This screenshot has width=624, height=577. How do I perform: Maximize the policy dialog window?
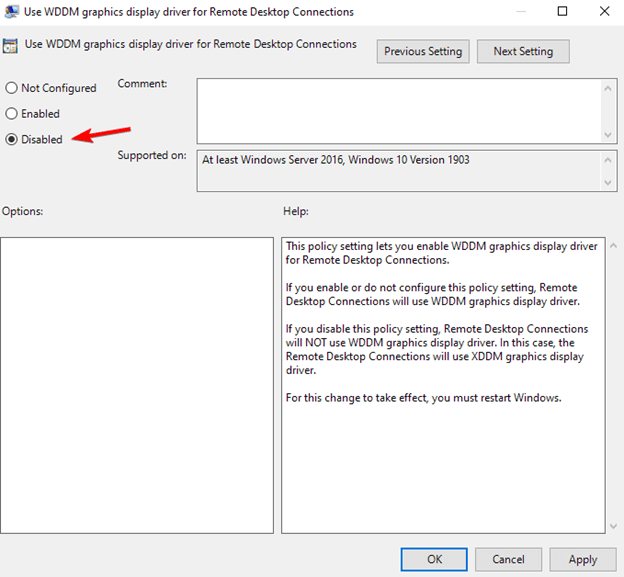(x=562, y=11)
